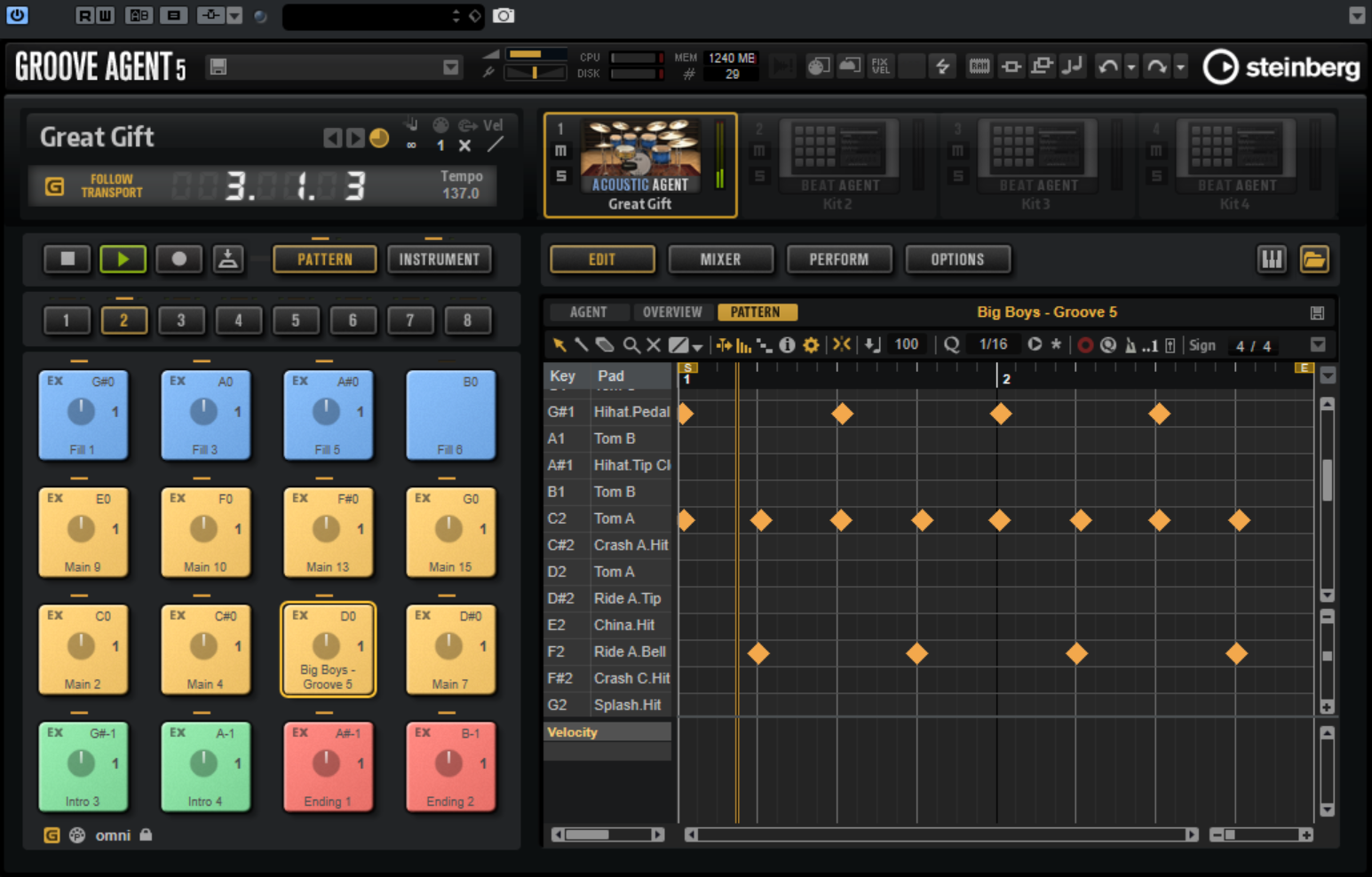Select the zoom magnifier tool
The width and height of the screenshot is (1372, 877).
pos(630,345)
